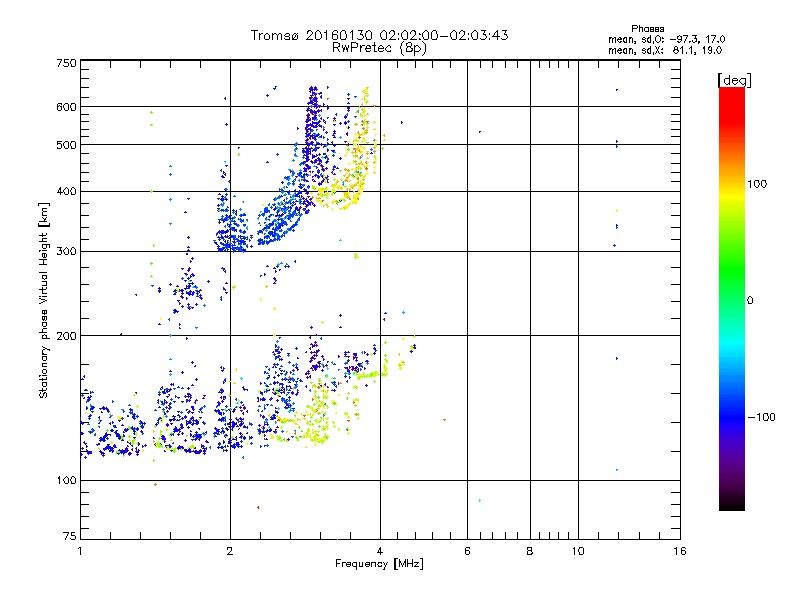Click the x-axis tick label '4'

pos(380,551)
